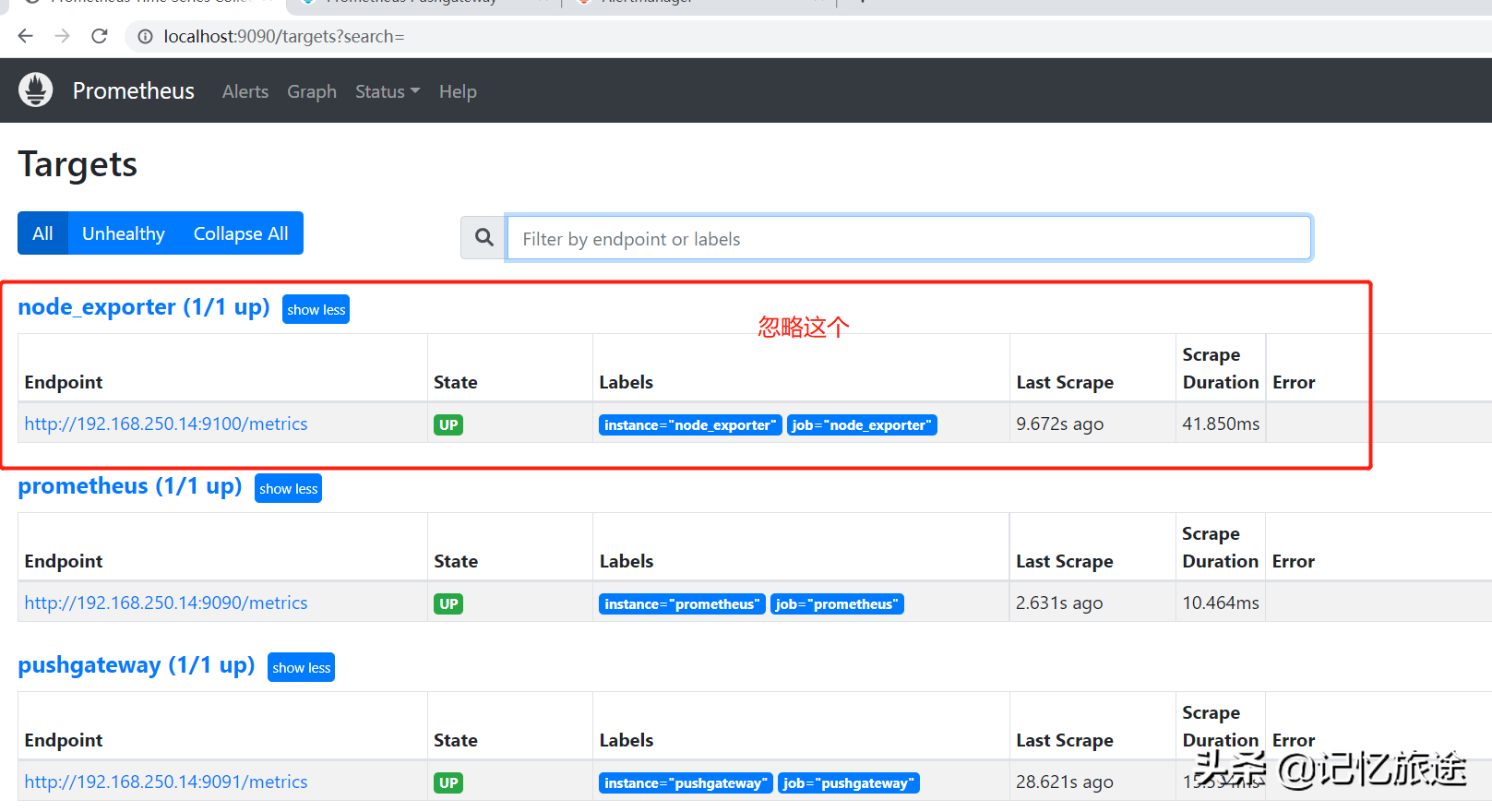The width and height of the screenshot is (1492, 812).
Task: Click the 9.672s ago last scrape value
Action: [1059, 424]
